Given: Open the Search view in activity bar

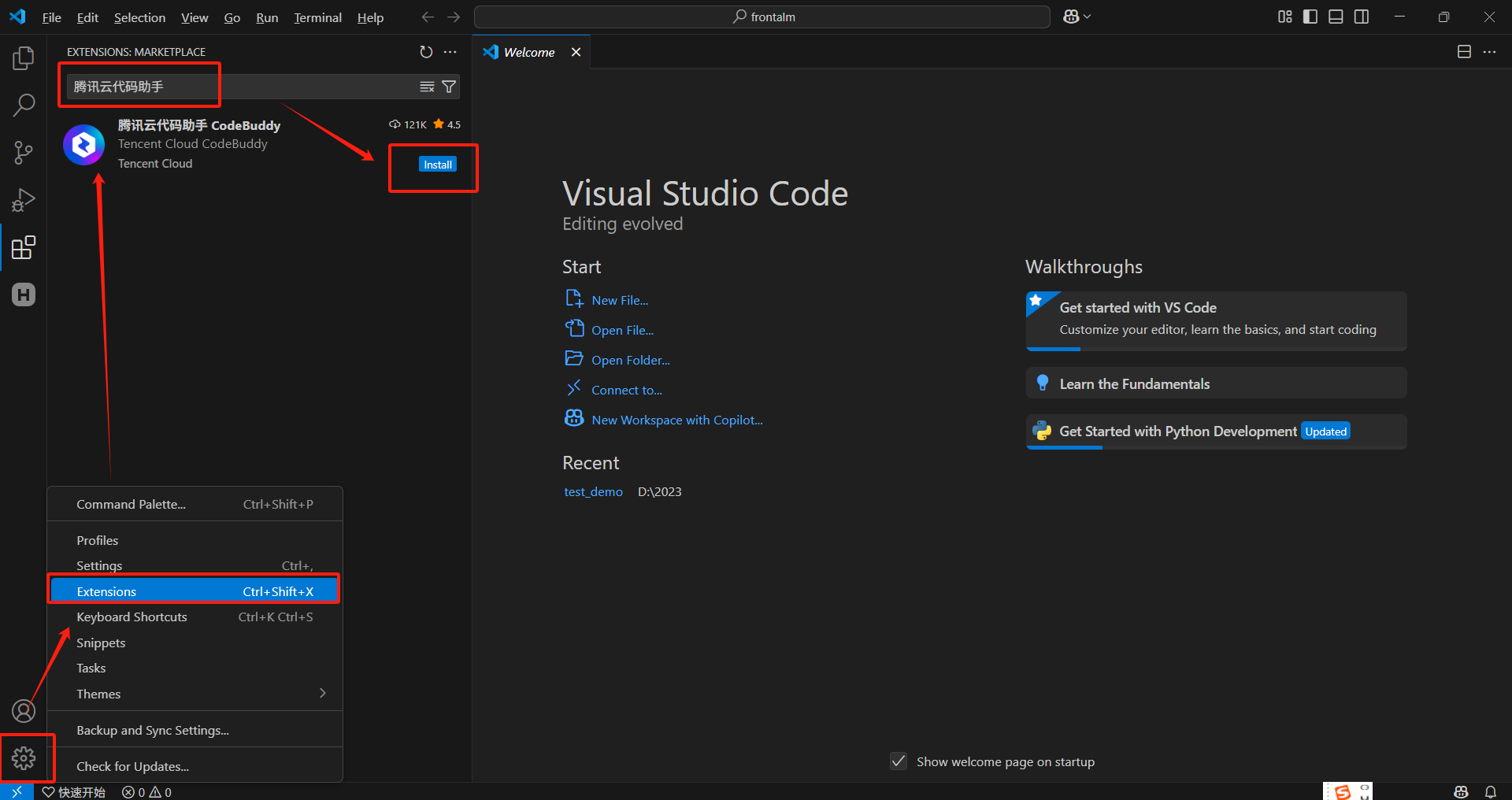Looking at the screenshot, I should 24,105.
